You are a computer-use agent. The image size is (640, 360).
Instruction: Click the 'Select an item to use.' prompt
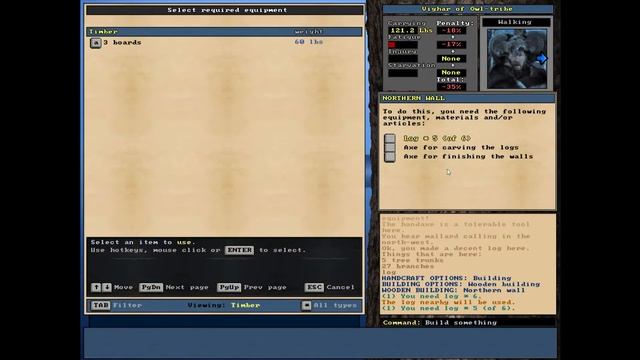pyautogui.click(x=143, y=242)
